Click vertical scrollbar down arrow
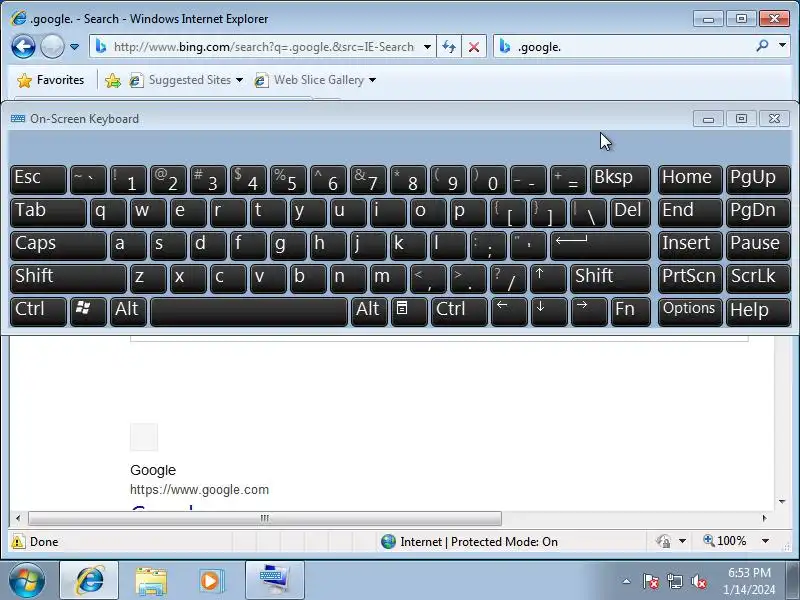This screenshot has width=800, height=600. [x=783, y=502]
